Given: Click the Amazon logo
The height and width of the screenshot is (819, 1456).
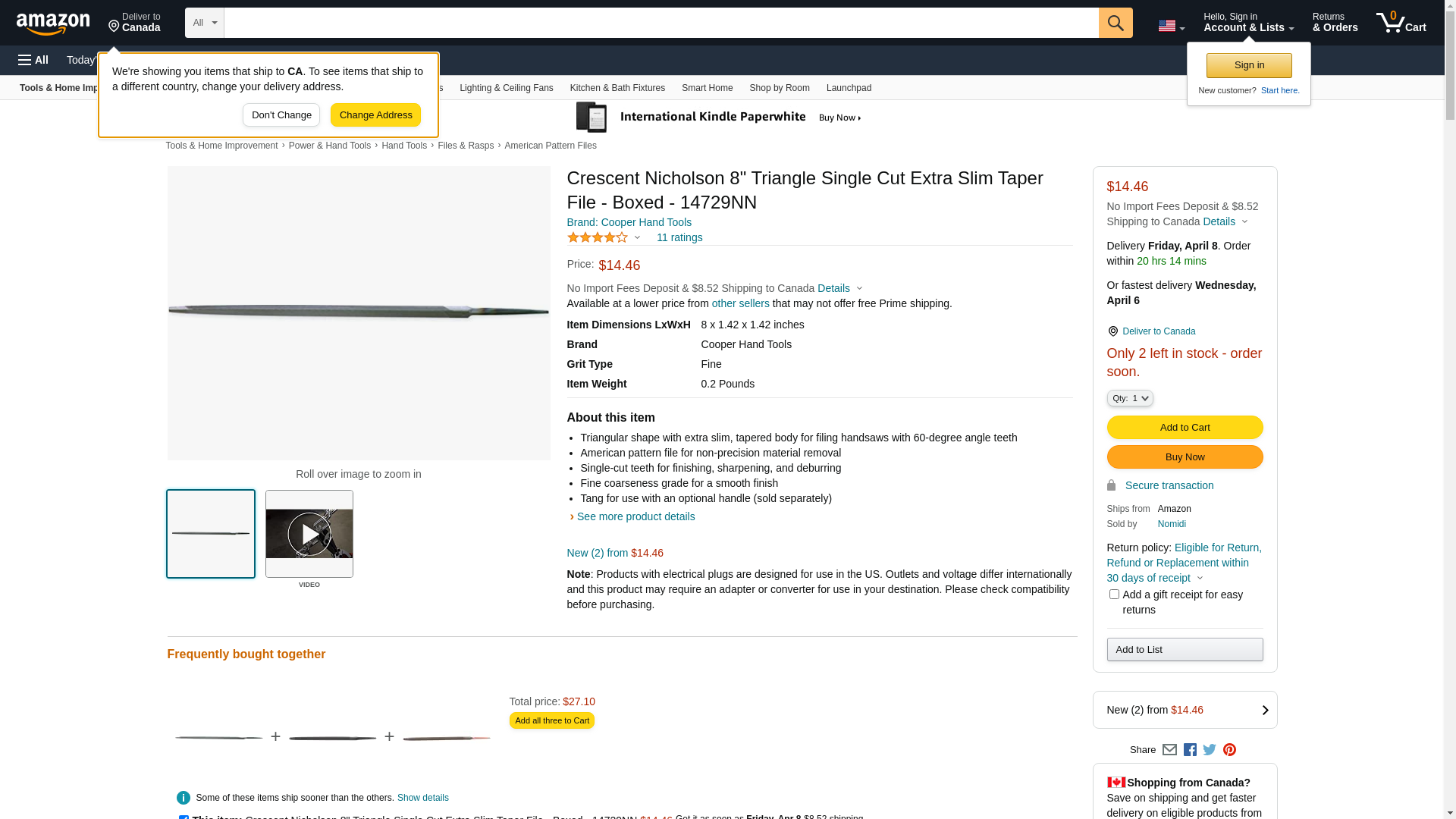Looking at the screenshot, I should point(53,24).
